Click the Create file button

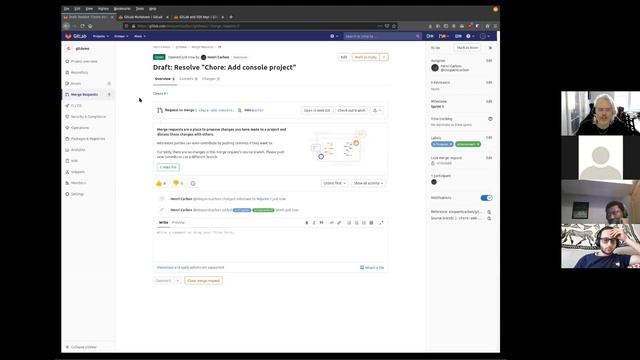click(168, 167)
